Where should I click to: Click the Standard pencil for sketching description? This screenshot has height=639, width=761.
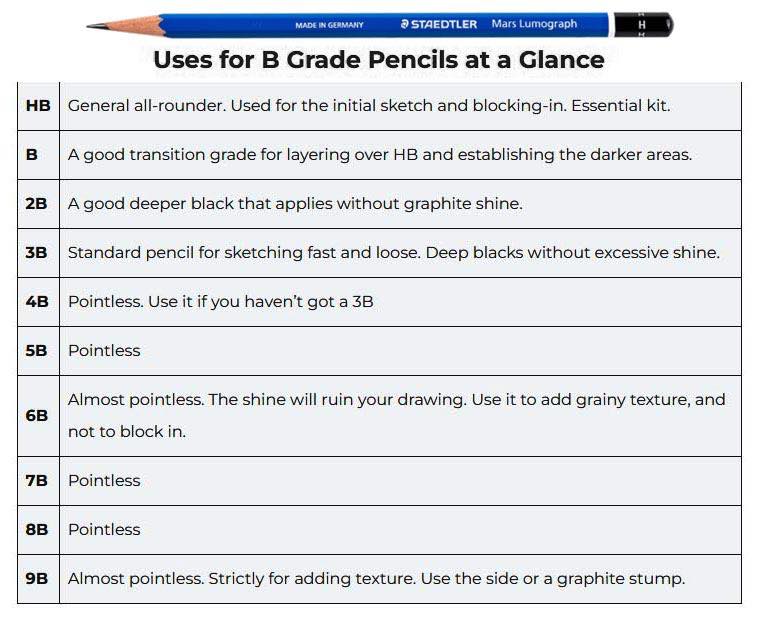tap(394, 253)
